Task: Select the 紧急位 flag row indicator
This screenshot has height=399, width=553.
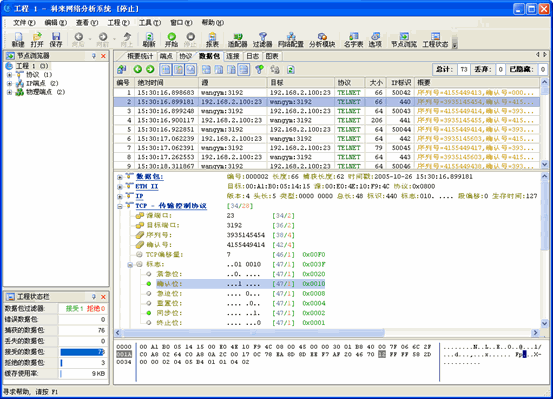Action: click(x=149, y=274)
